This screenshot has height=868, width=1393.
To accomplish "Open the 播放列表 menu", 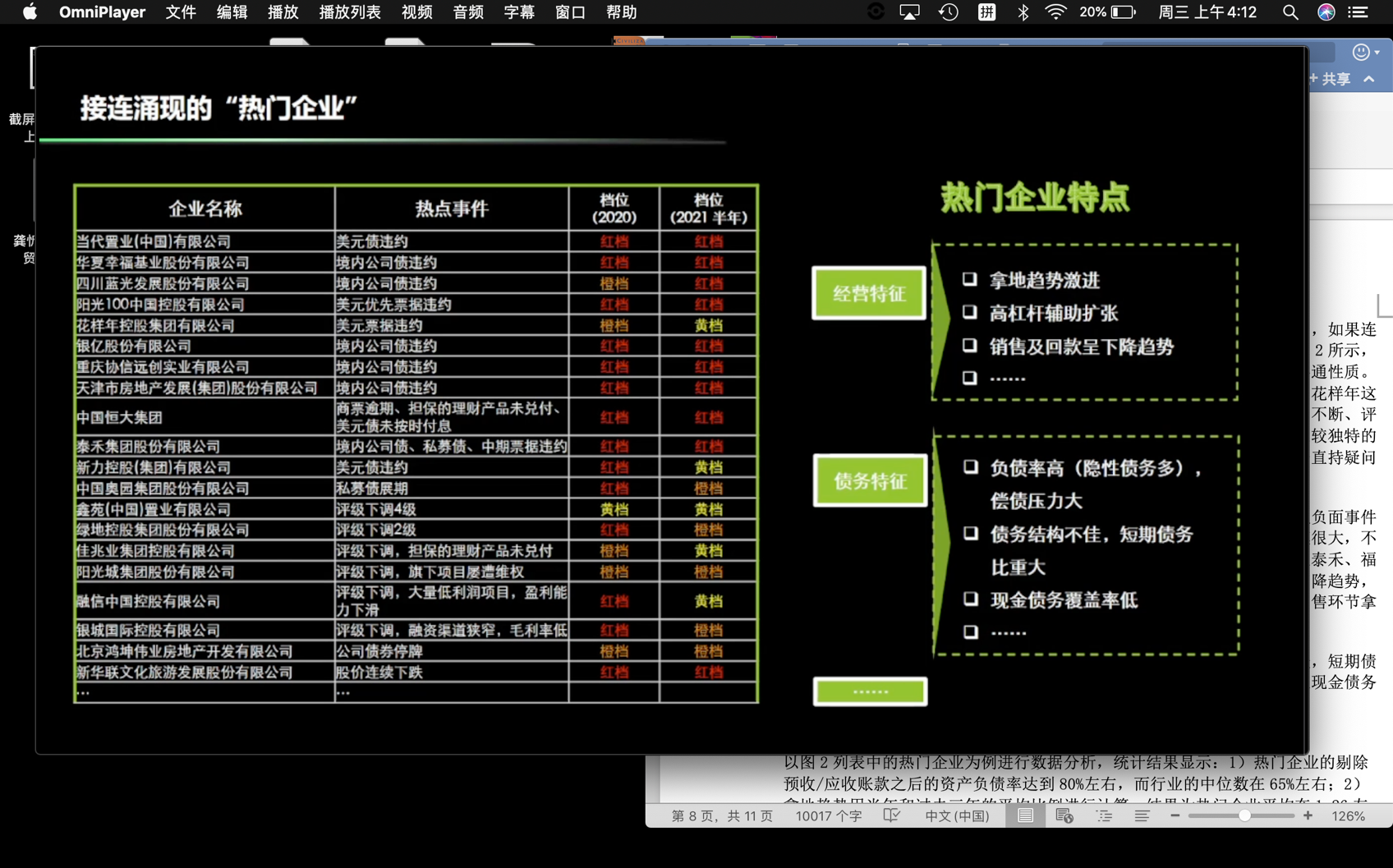I will point(350,12).
